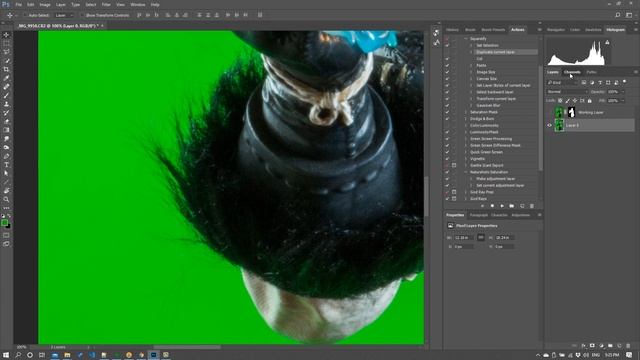Open File Explorer from the taskbar
The image size is (640, 360).
[x=67, y=355]
